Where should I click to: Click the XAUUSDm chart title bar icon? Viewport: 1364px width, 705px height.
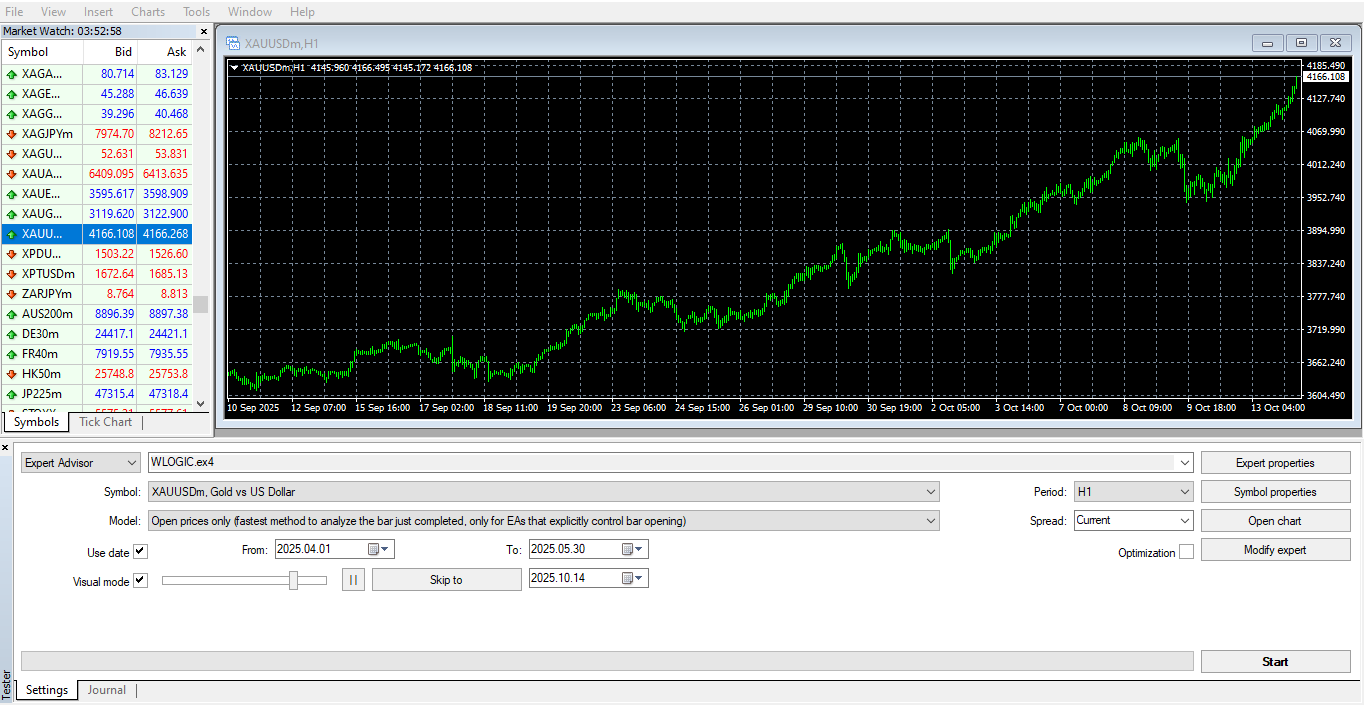click(231, 43)
